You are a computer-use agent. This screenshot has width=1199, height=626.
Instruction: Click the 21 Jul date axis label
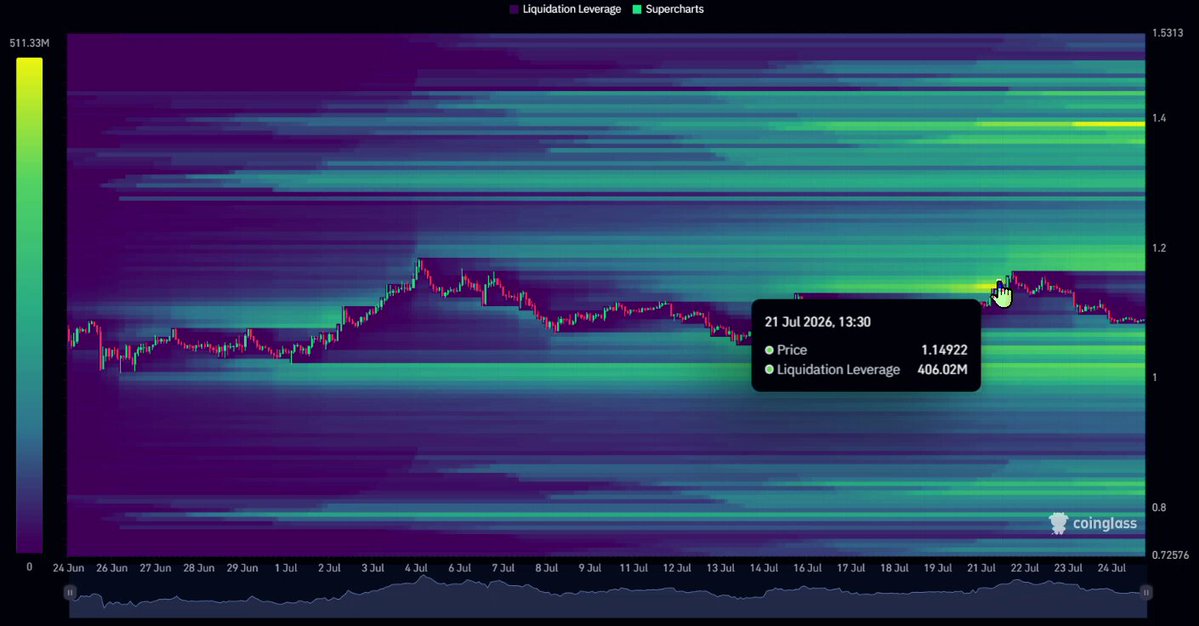click(x=981, y=568)
